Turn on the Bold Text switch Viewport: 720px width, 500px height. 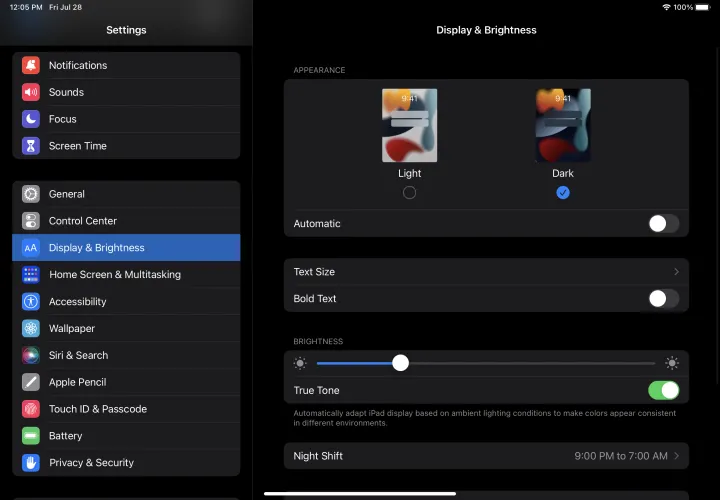click(x=663, y=298)
